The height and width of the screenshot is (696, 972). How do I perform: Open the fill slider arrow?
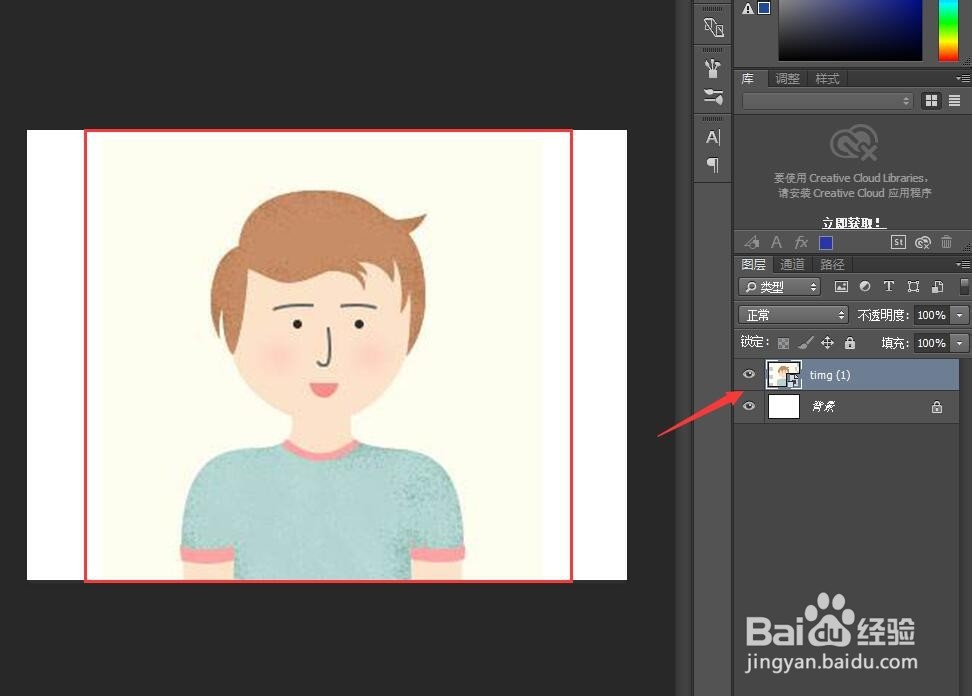click(960, 343)
